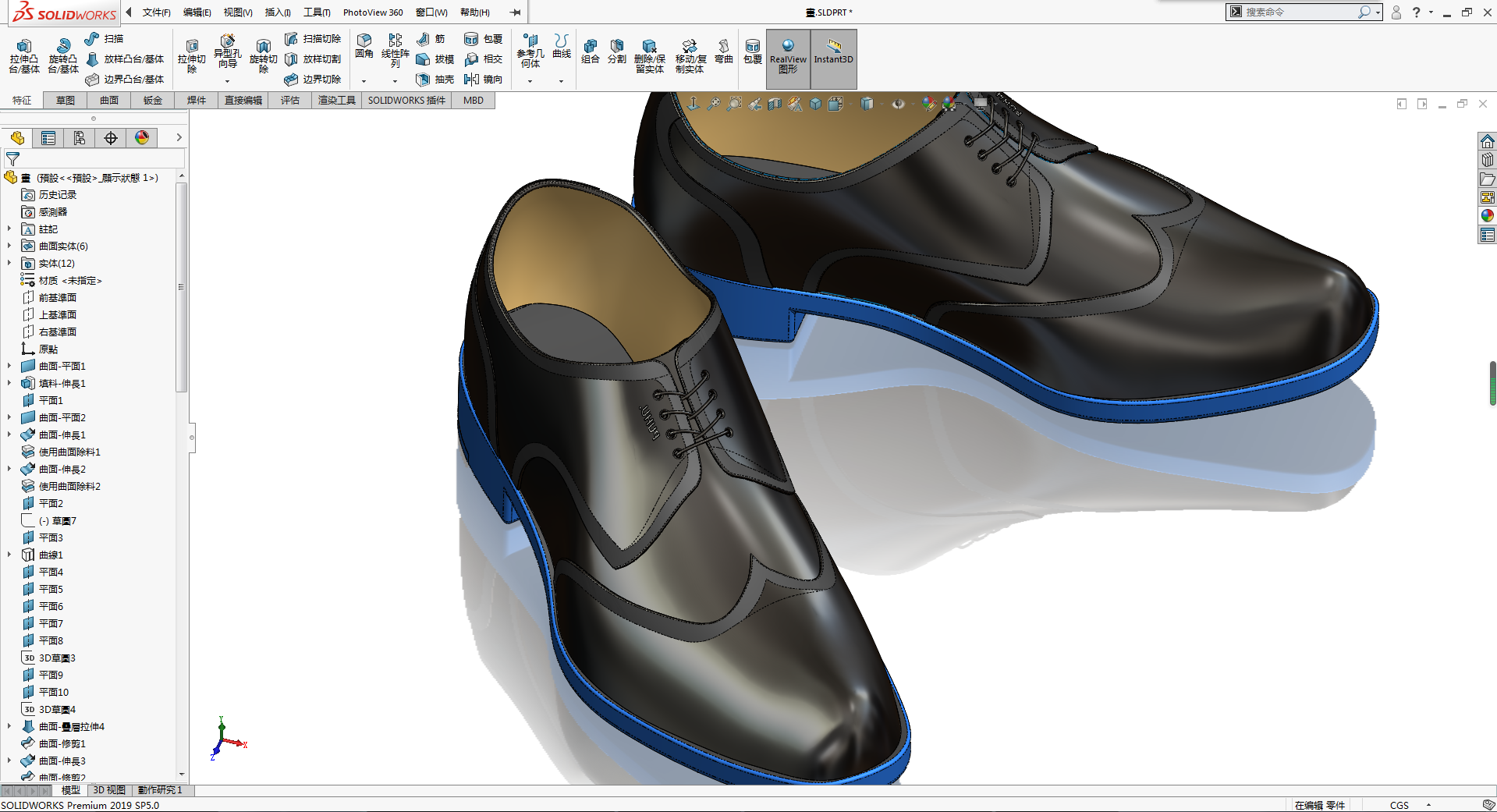Open Edit Appearance color ball in view toolbar

click(x=928, y=104)
